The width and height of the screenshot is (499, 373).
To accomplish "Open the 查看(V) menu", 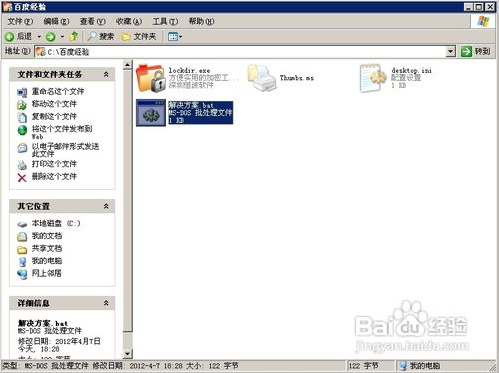I will tap(92, 22).
